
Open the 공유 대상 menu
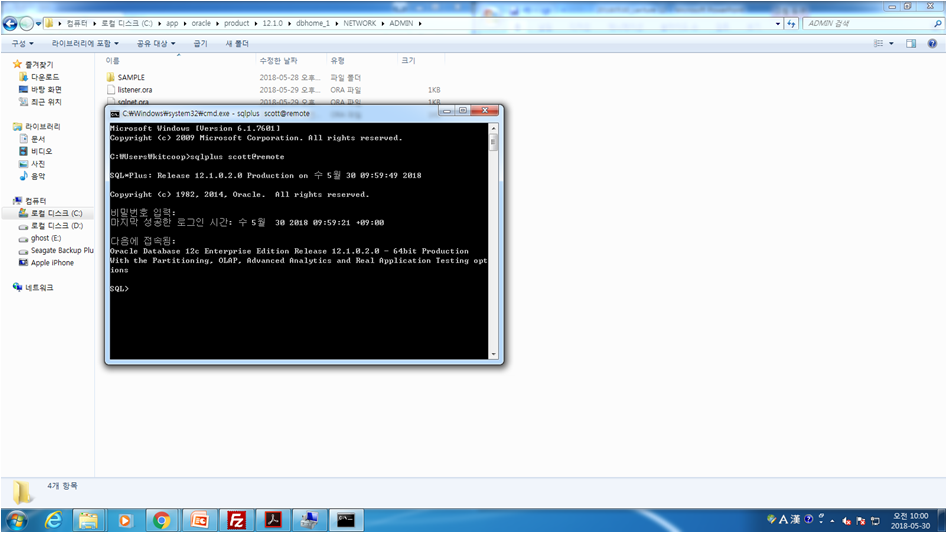[156, 43]
